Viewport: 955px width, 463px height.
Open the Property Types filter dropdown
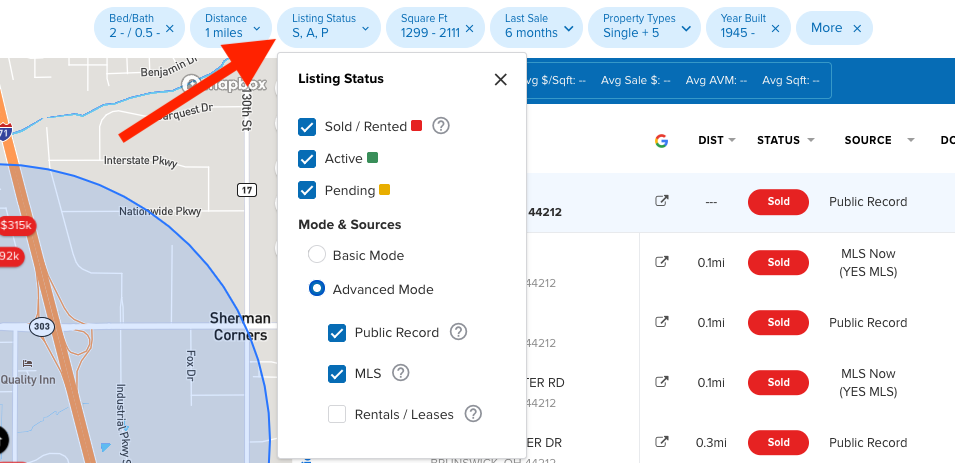pos(647,27)
